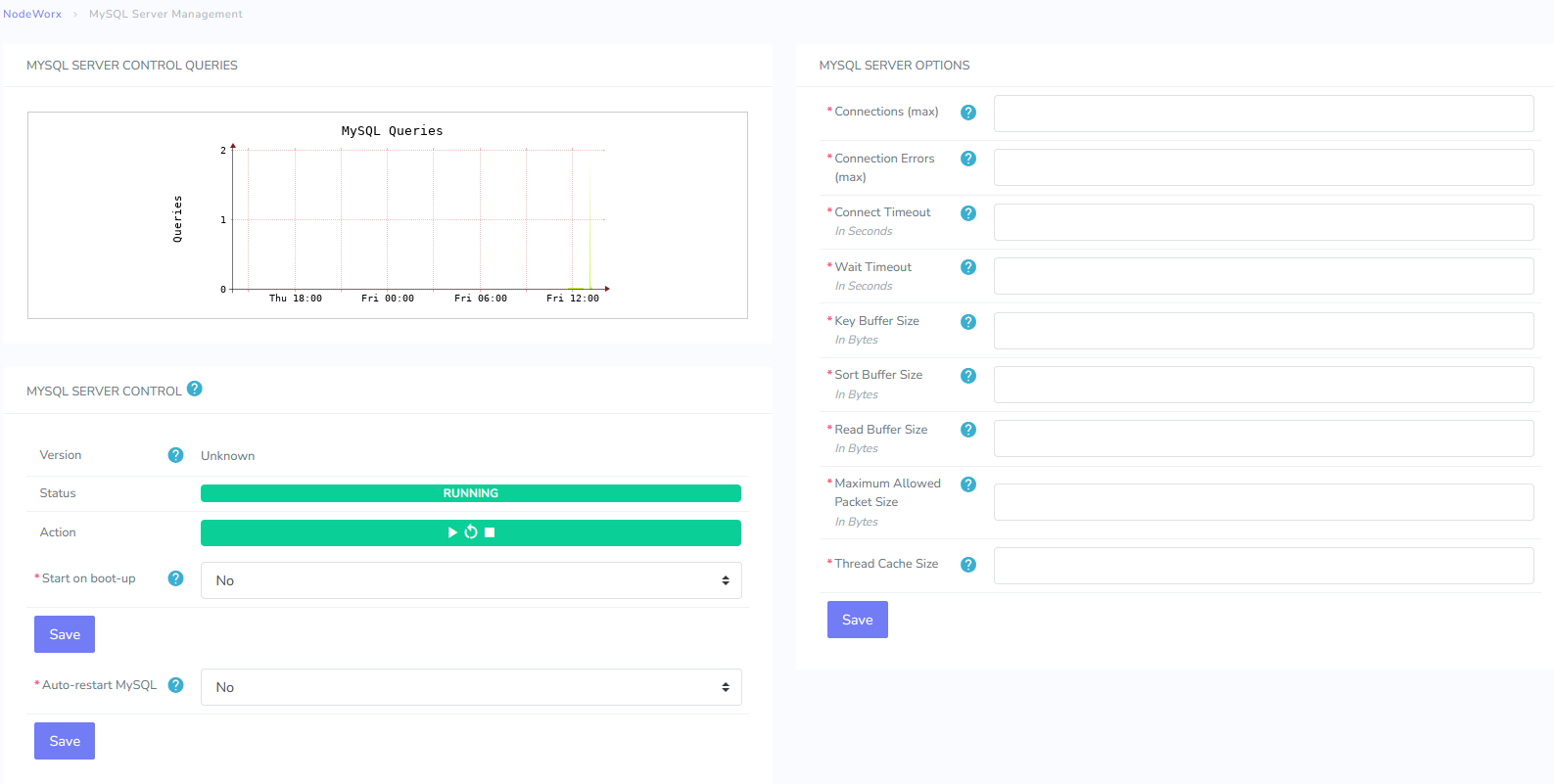Viewport: 1554px width, 784px height.
Task: Save the Auto-restart MySQL setting
Action: [65, 741]
